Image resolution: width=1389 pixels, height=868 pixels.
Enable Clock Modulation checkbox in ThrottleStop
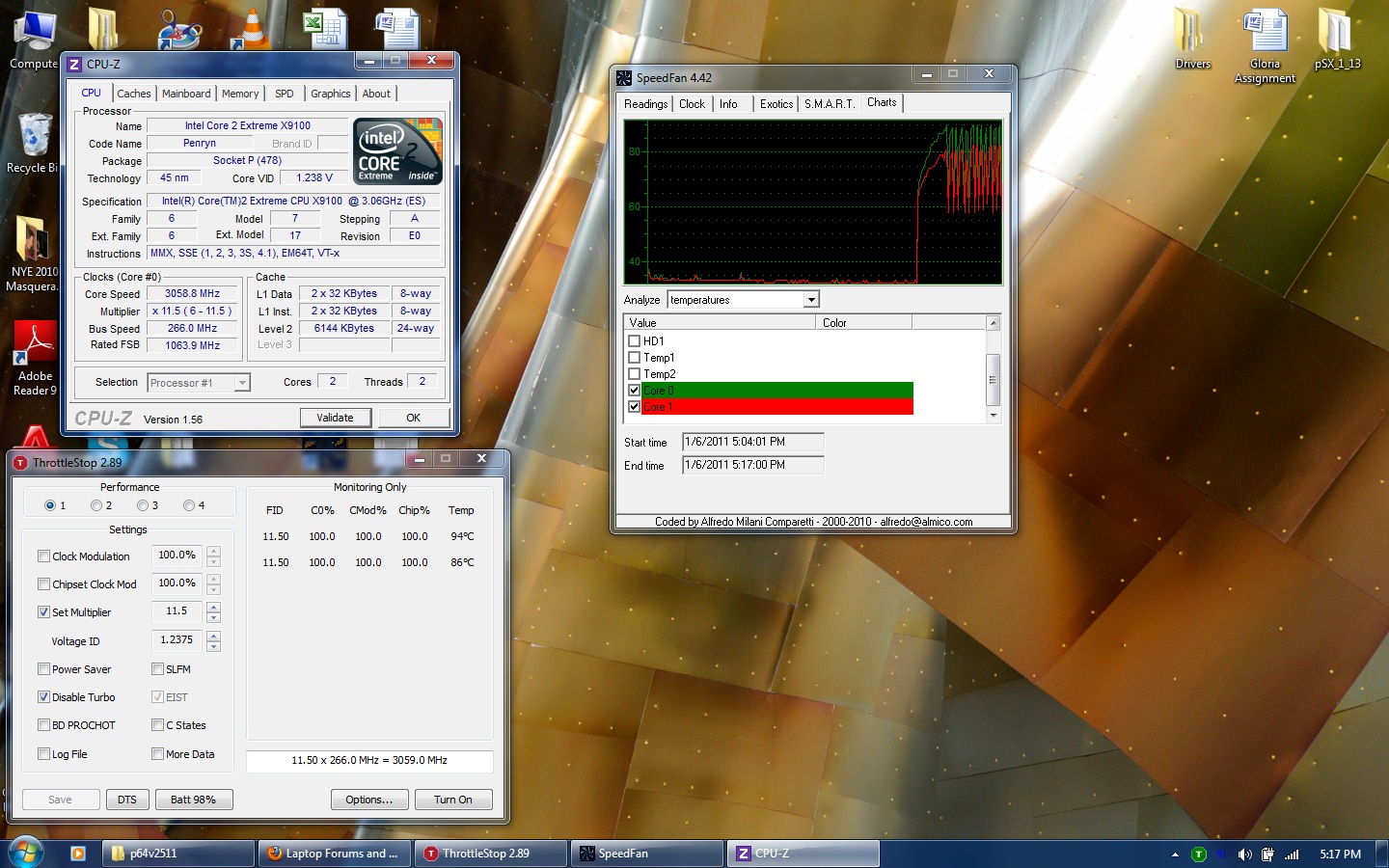(x=43, y=556)
